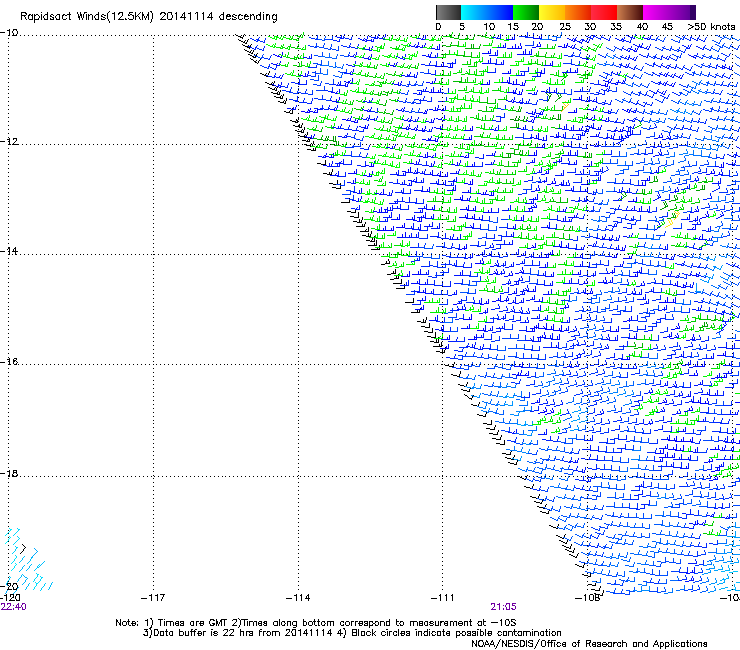Click the '>50 knots' legend label
Screen dimensions: 740x650
pyautogui.click(x=711, y=27)
